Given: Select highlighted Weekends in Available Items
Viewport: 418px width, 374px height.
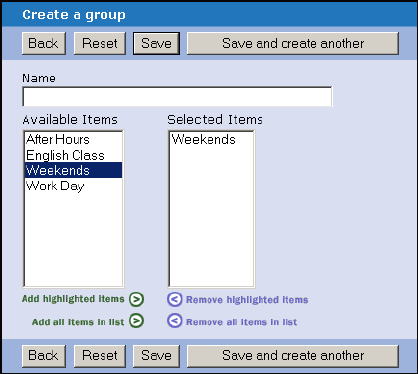Looking at the screenshot, I should pyautogui.click(x=73, y=170).
